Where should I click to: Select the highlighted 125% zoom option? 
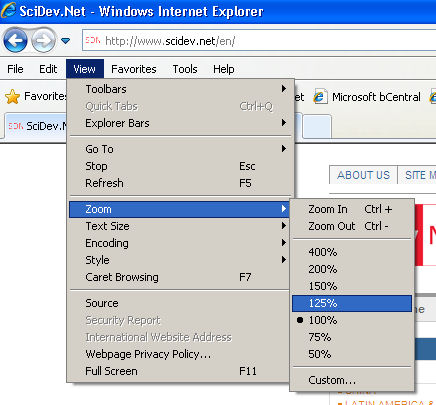coord(352,303)
